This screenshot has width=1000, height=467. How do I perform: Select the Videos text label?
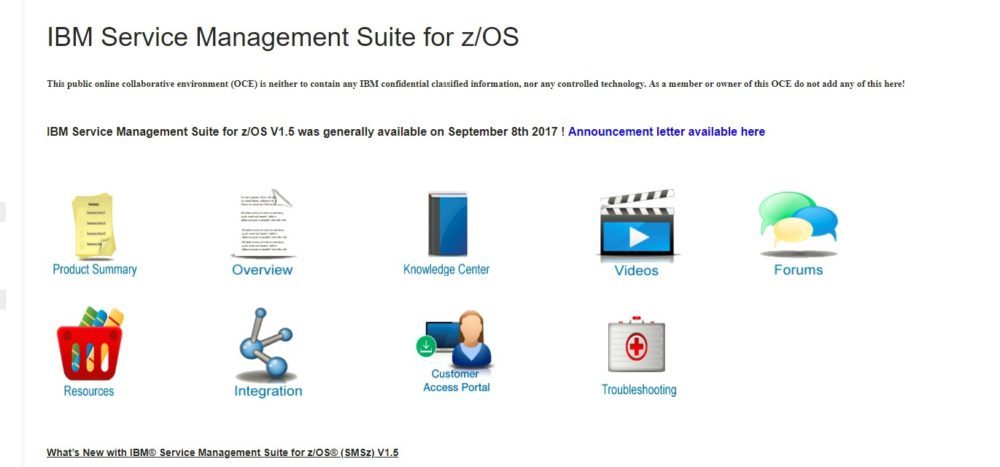(x=636, y=271)
